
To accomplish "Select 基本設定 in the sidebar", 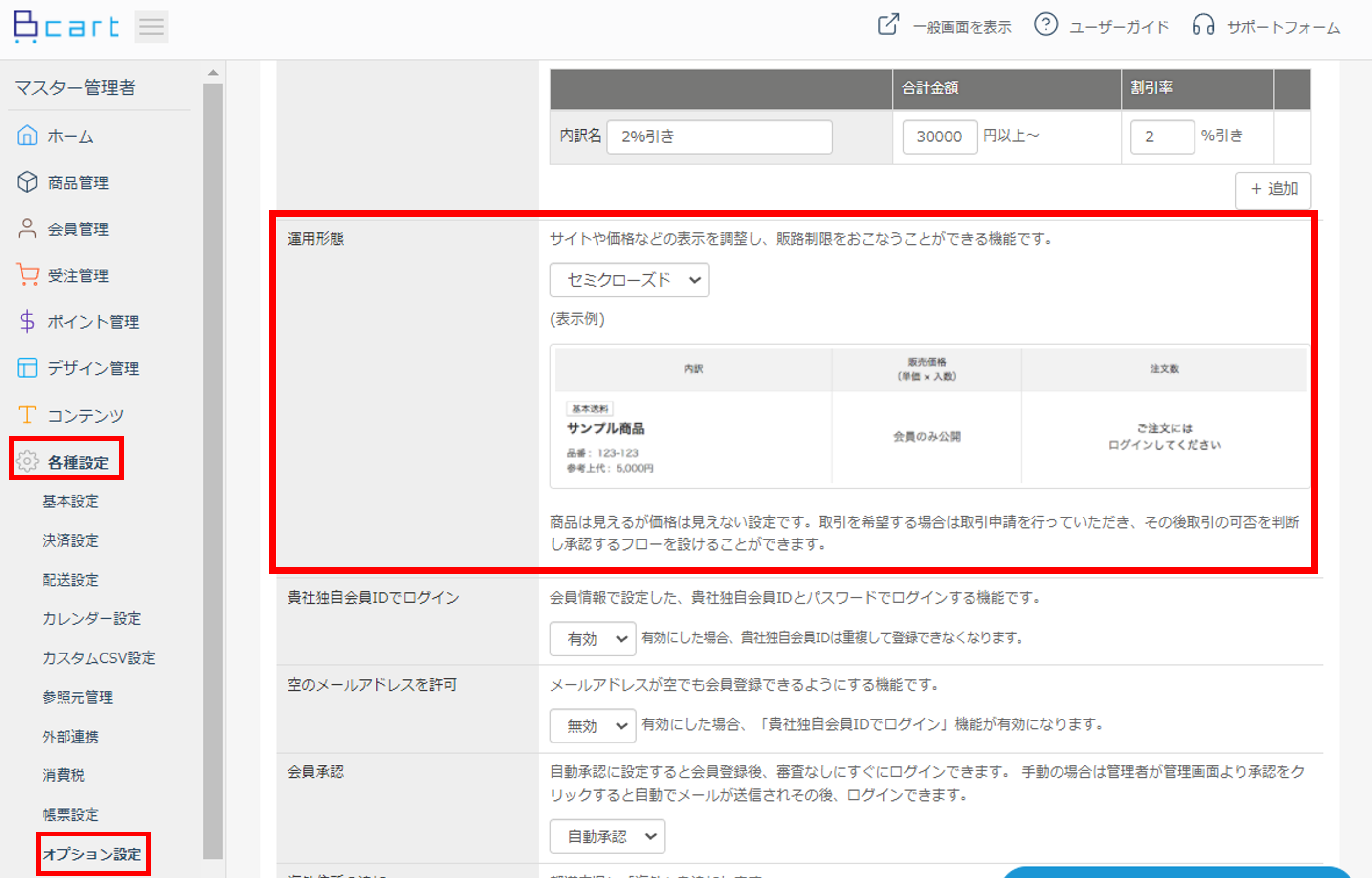I will pyautogui.click(x=69, y=502).
